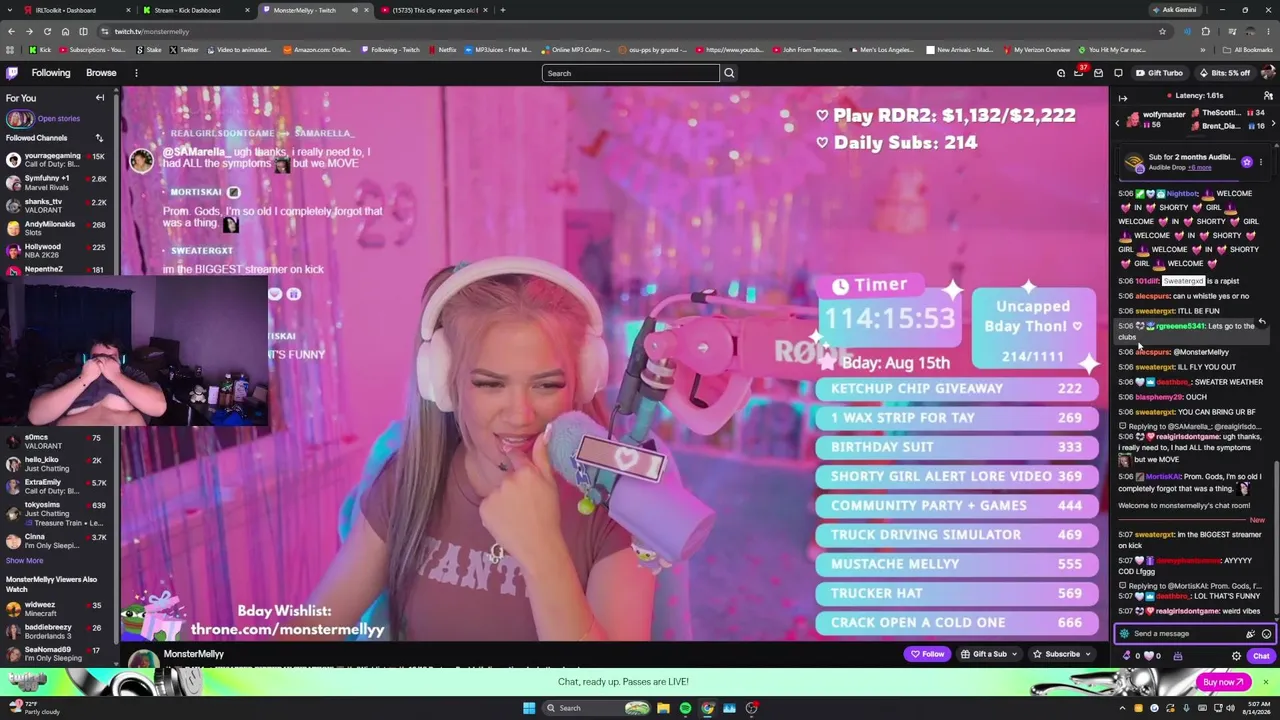Image resolution: width=1280 pixels, height=720 pixels.
Task: Open chat settings gear
Action: coord(1236,657)
